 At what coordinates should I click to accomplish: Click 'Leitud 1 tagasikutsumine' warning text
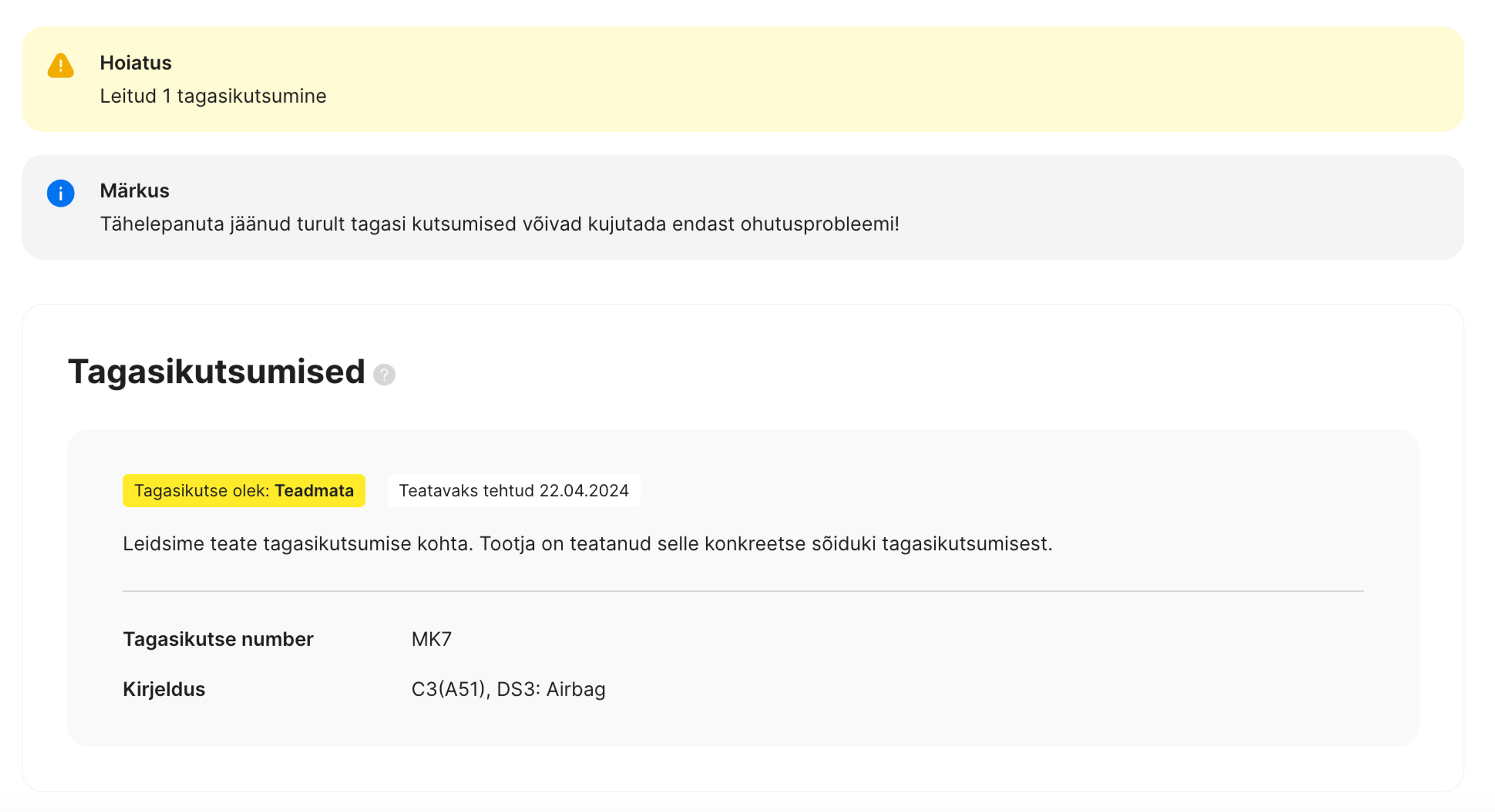[213, 96]
